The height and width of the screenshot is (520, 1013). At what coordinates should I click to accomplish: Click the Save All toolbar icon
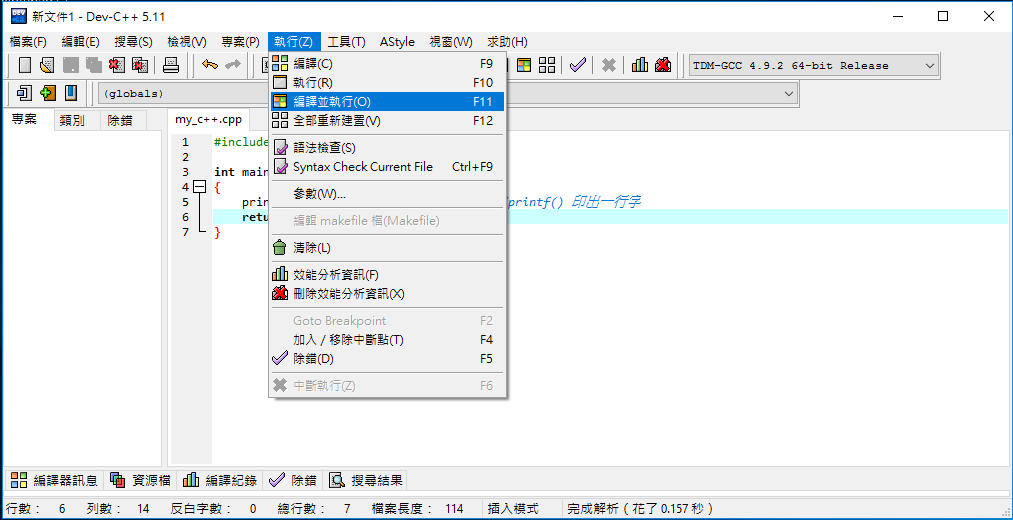pyautogui.click(x=94, y=65)
